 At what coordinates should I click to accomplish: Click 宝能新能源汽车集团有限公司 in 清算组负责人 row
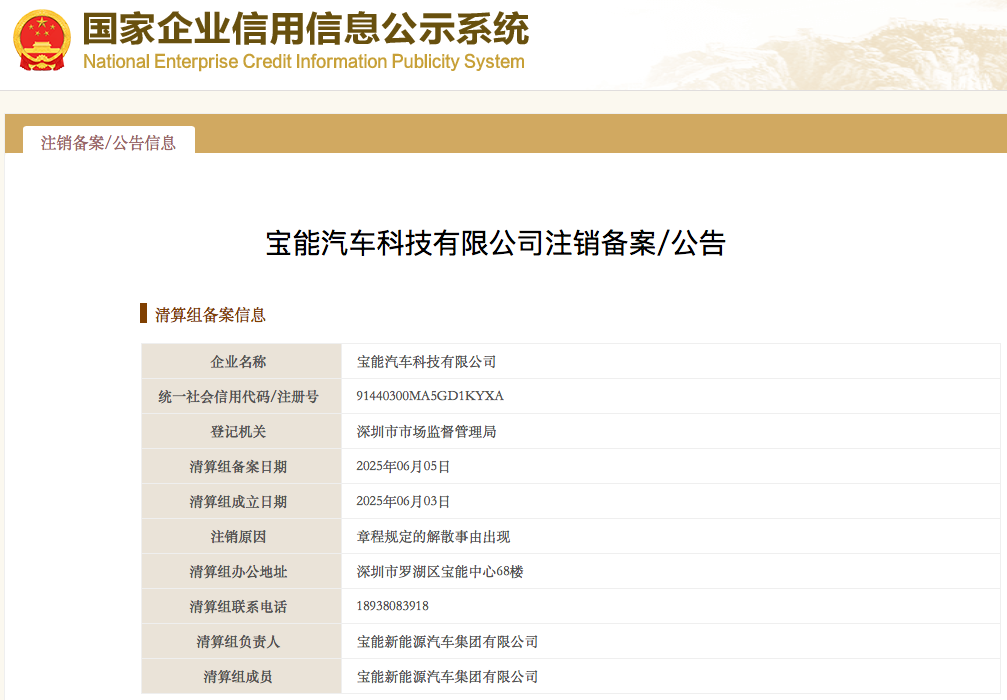pyautogui.click(x=447, y=642)
